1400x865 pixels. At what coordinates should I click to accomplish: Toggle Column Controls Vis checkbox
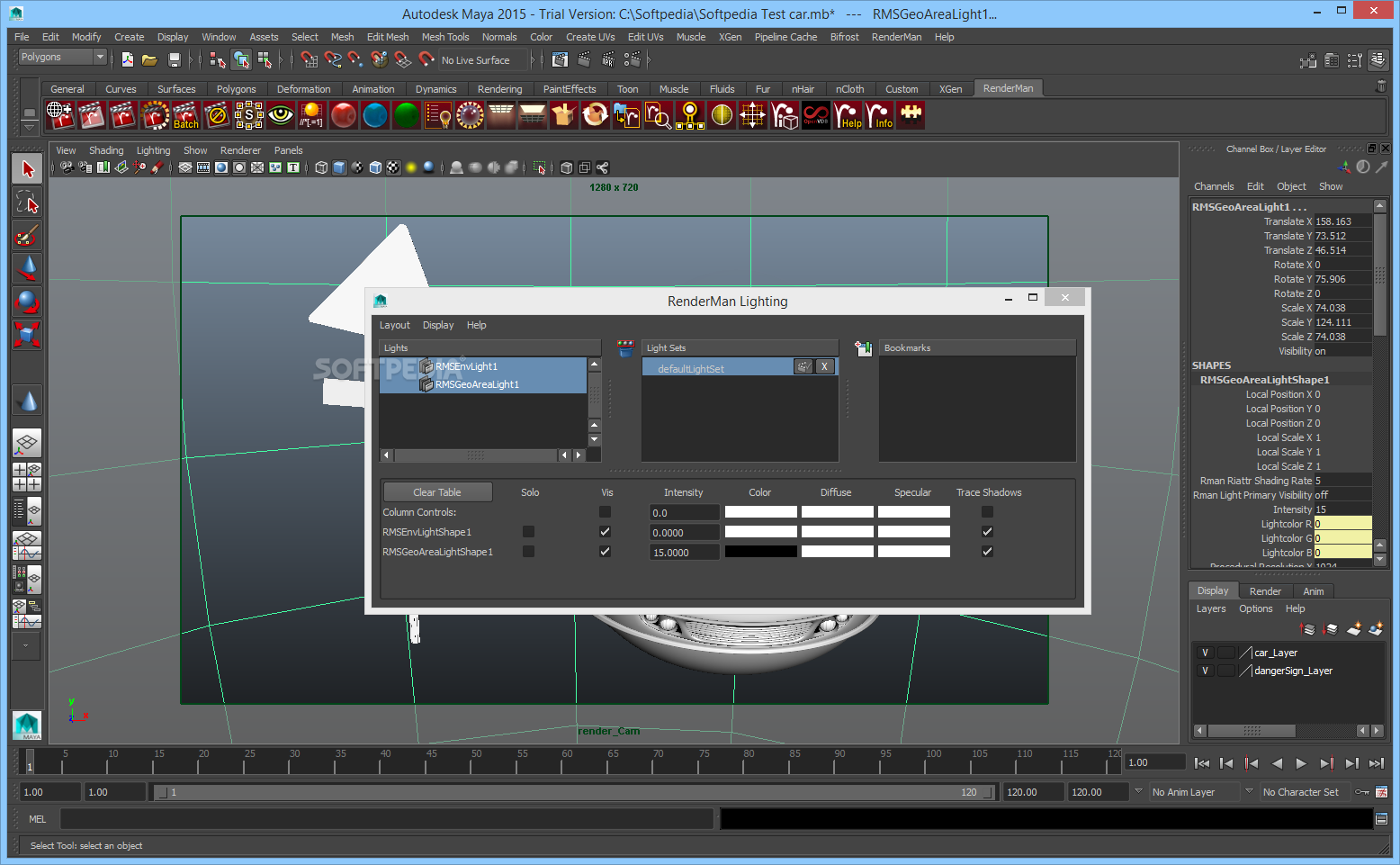click(x=605, y=512)
